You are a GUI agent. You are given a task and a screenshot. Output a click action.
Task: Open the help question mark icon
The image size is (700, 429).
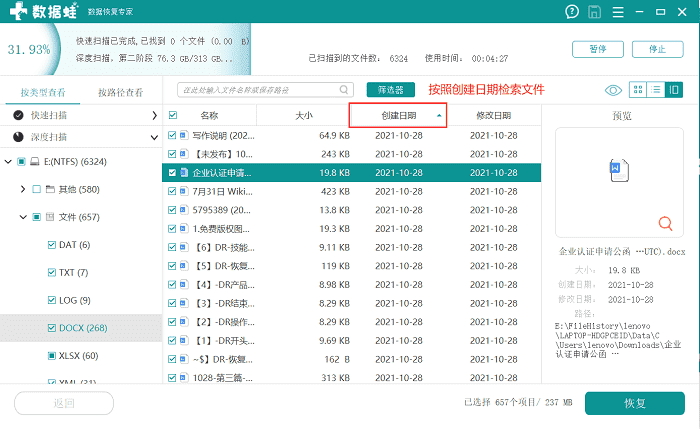pyautogui.click(x=571, y=13)
